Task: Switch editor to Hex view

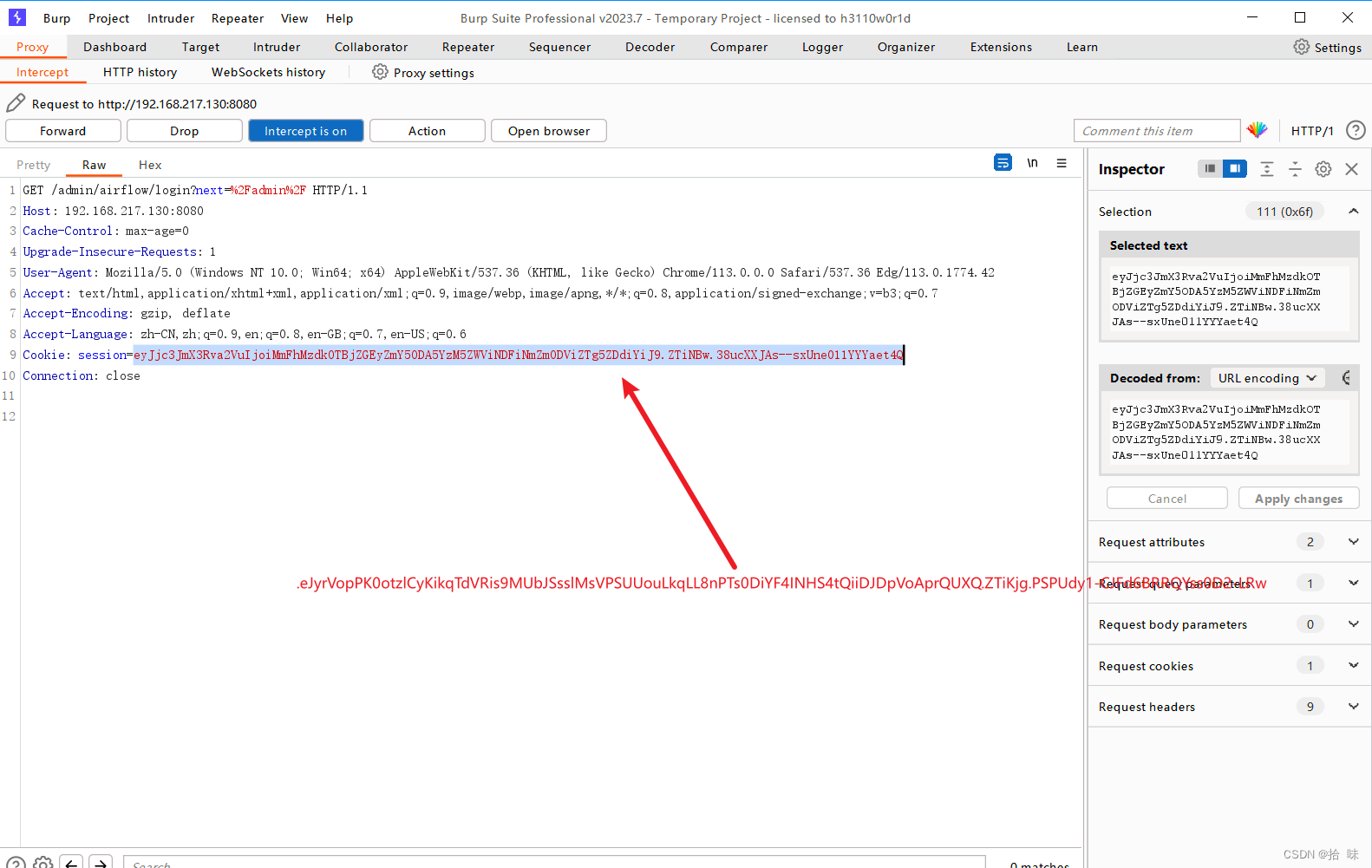Action: pos(150,165)
